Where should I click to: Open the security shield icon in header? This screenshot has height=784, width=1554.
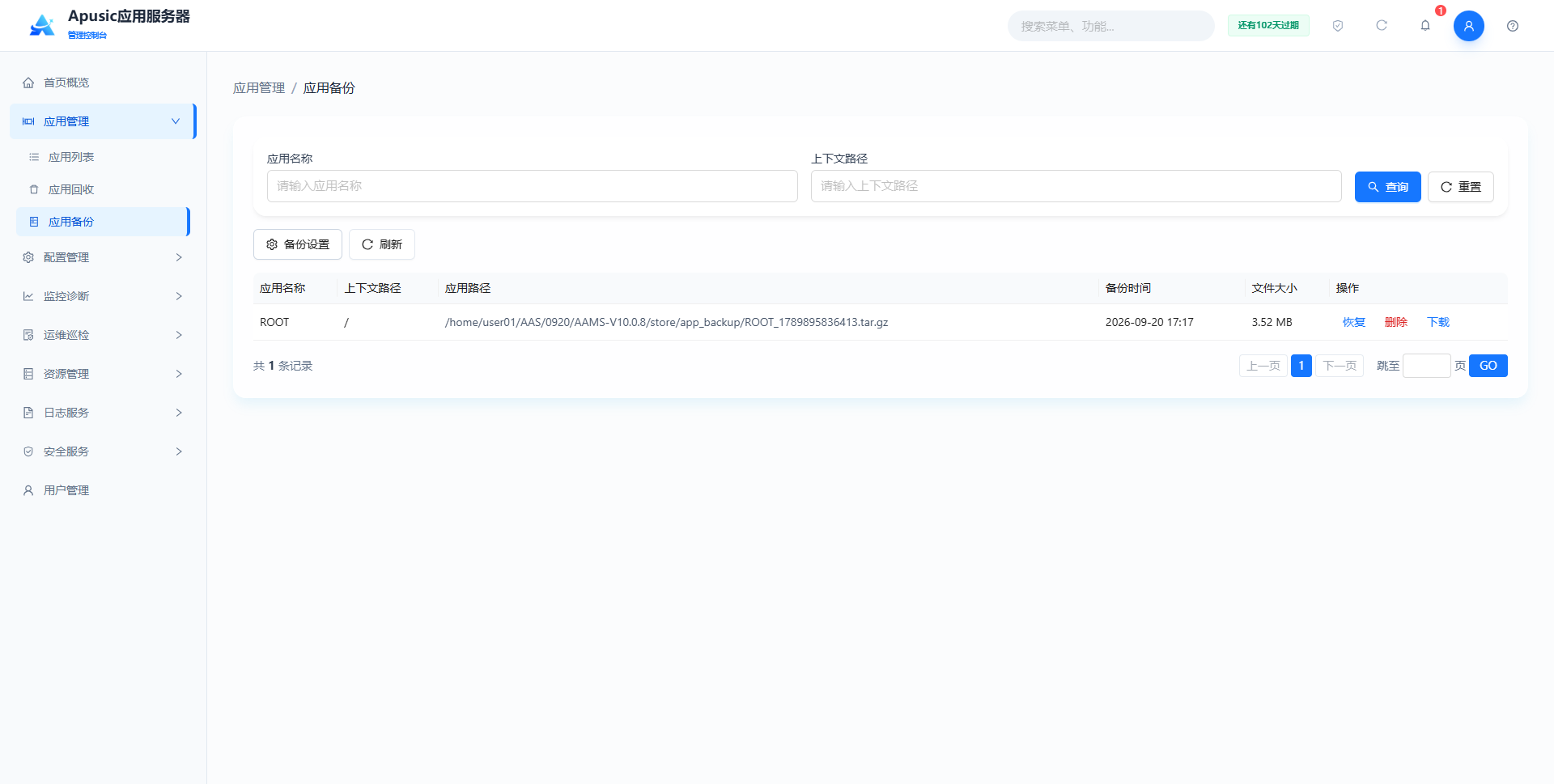point(1338,26)
